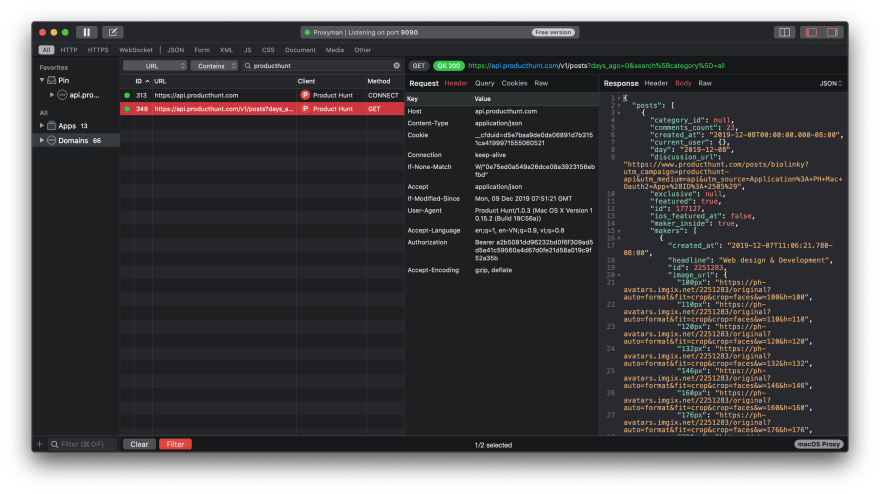This screenshot has width=880, height=494.
Task: Click the Free version badge
Action: 553,33
